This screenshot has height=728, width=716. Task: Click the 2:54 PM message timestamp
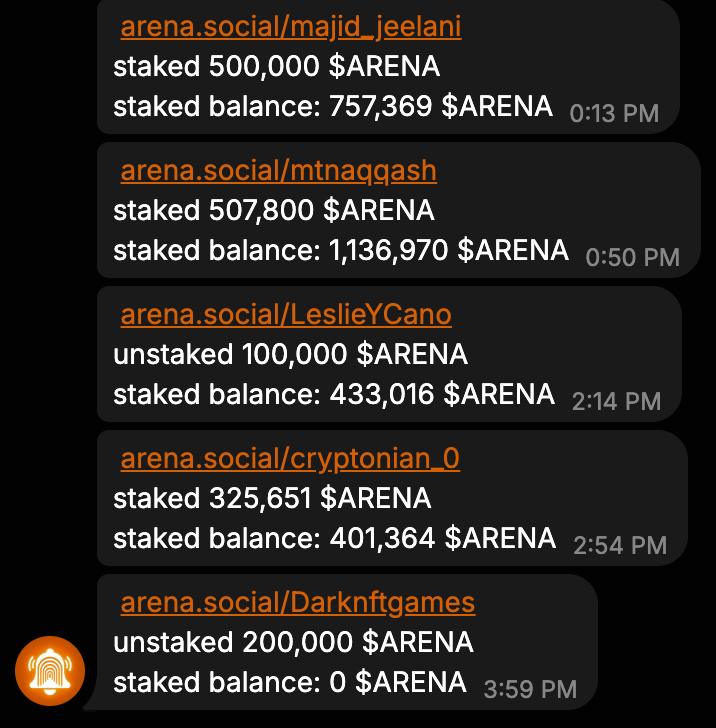[x=619, y=545]
